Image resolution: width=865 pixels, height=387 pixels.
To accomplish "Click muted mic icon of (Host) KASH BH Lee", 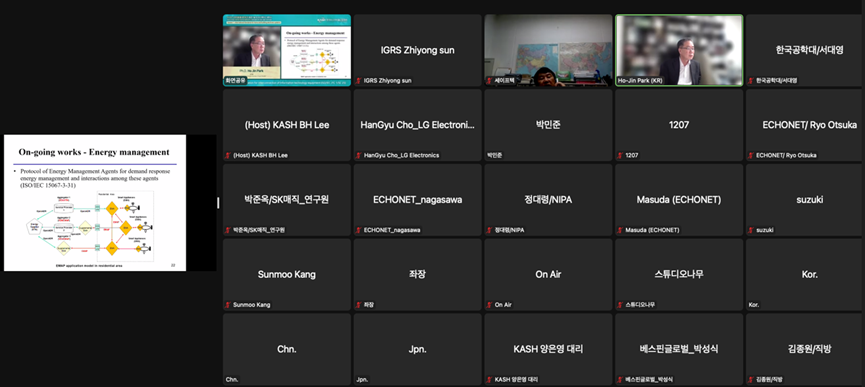I will click(x=228, y=155).
